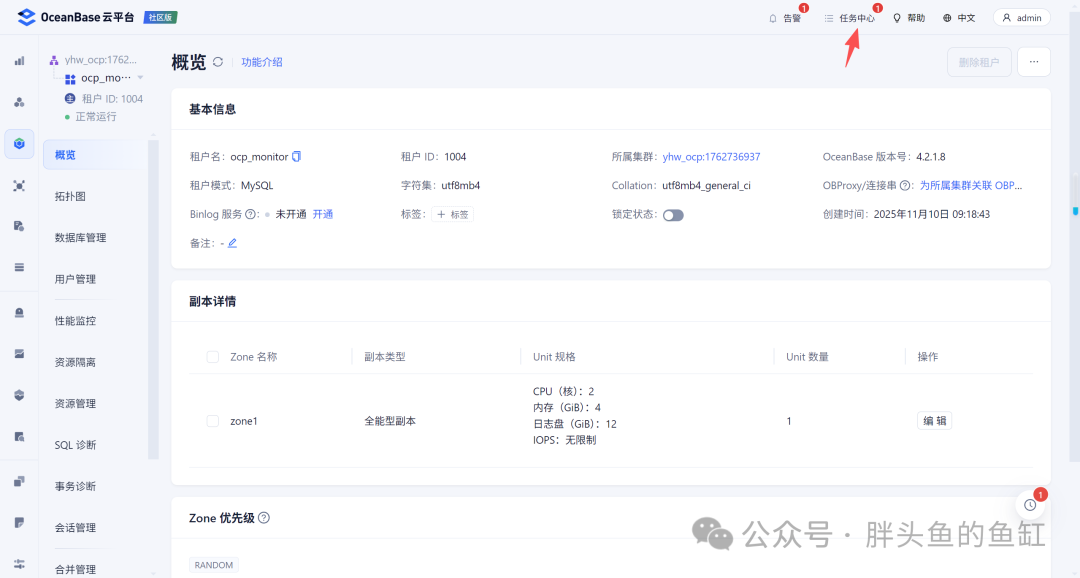Click the shield icon in the left rail
Viewport: 1080px width, 578px height.
pos(19,395)
